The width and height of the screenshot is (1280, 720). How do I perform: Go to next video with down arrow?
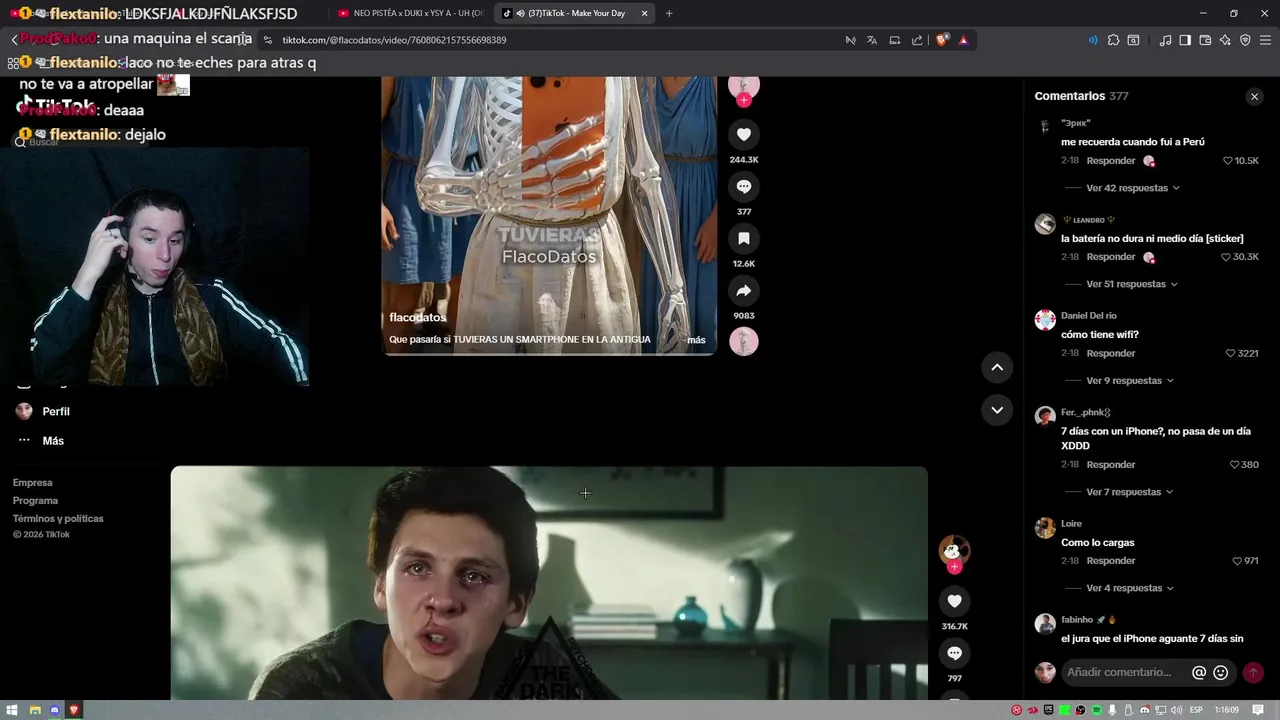[x=997, y=409]
